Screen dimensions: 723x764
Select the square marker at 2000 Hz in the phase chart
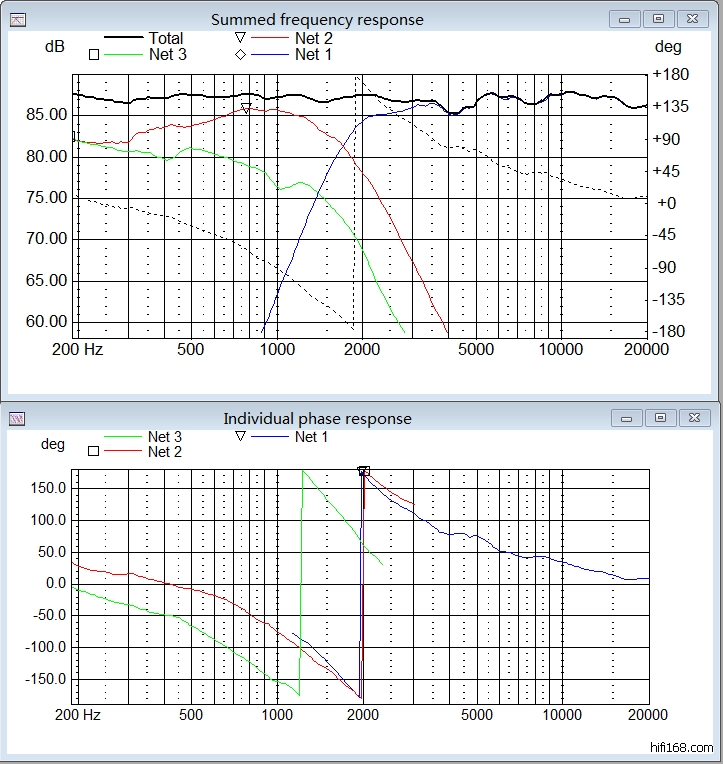(x=364, y=471)
